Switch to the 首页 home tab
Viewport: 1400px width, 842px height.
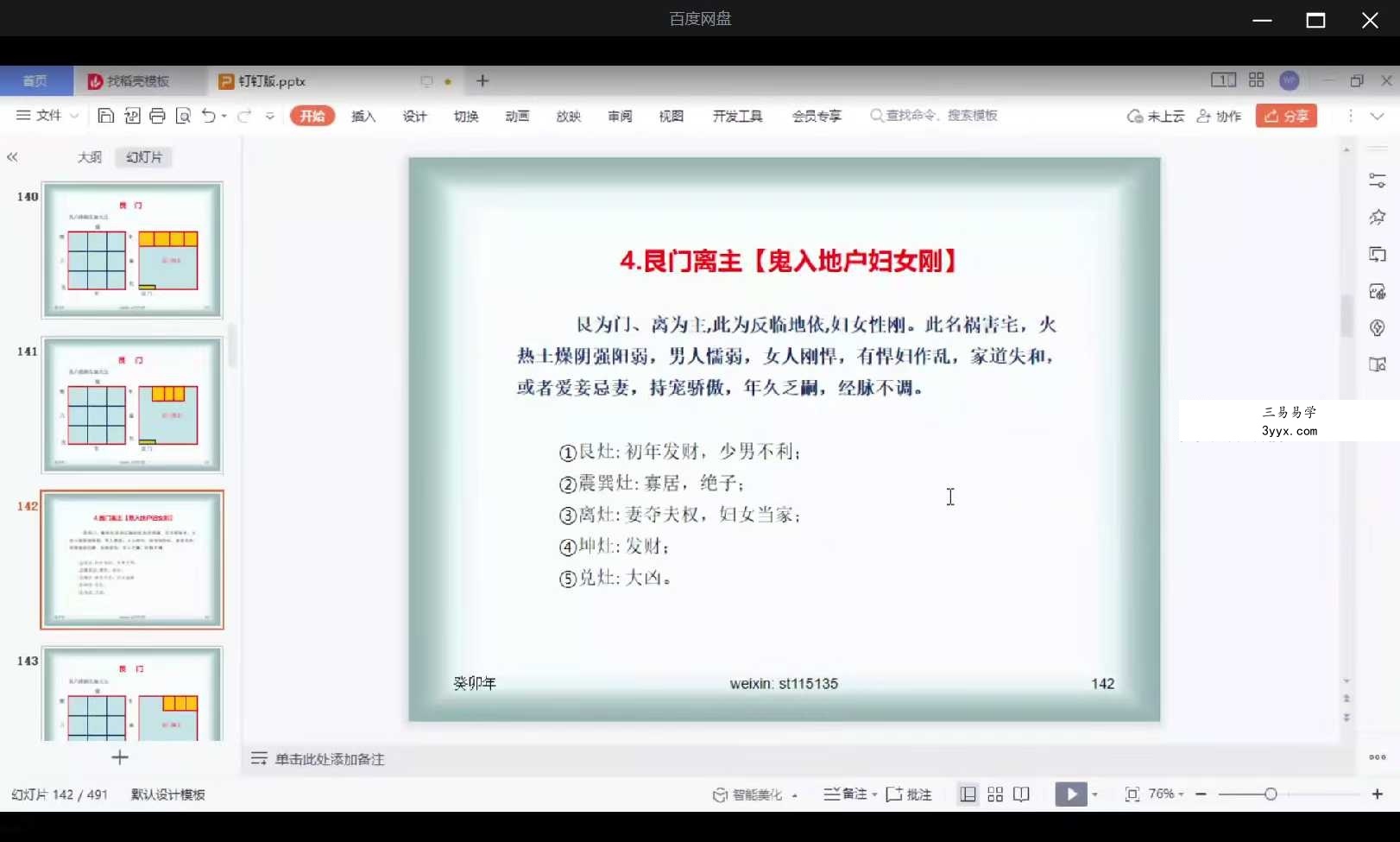click(x=36, y=80)
